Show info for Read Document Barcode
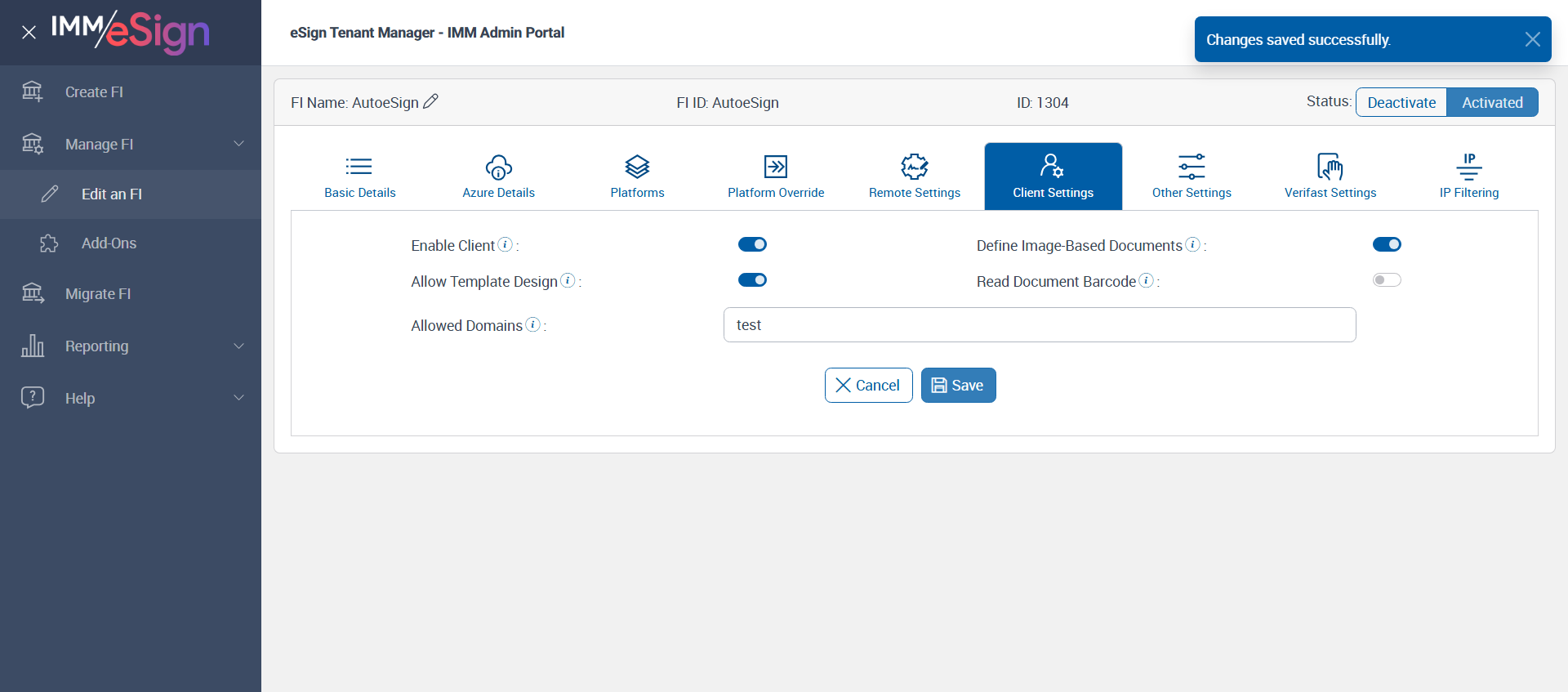Viewport: 1568px width, 692px height. 1147,280
